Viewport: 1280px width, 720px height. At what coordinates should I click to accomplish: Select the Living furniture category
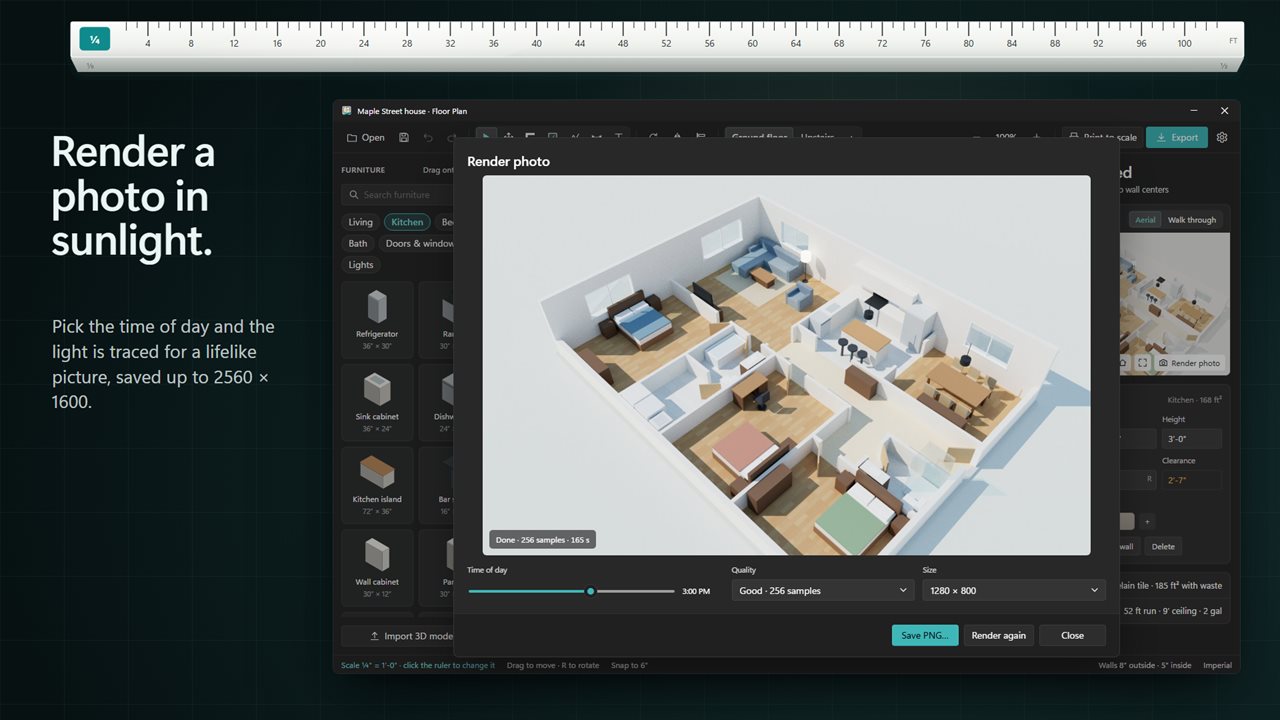tap(360, 222)
